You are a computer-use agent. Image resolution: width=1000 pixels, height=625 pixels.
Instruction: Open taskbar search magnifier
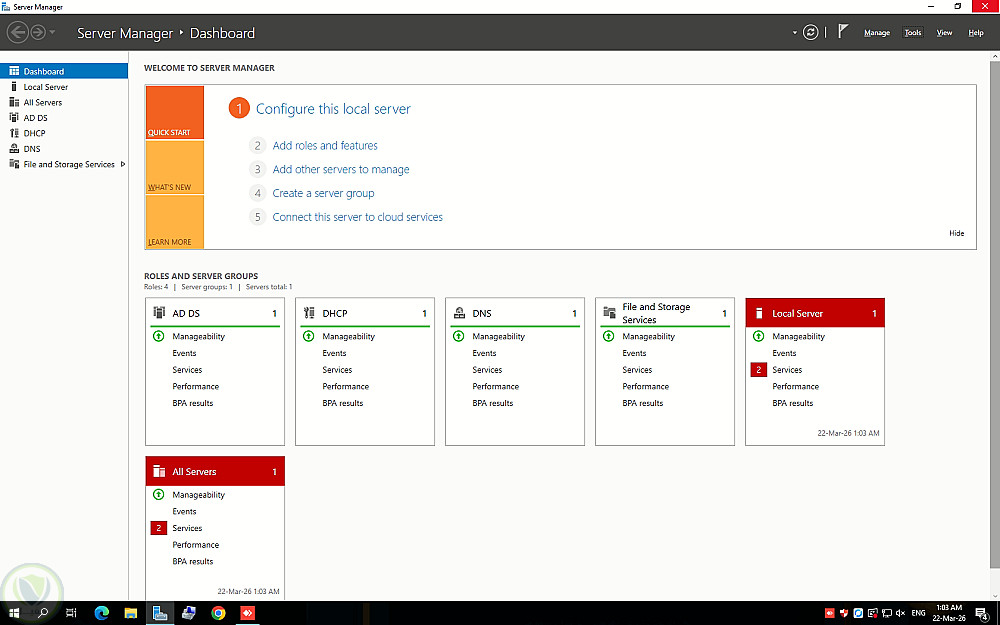tap(43, 613)
